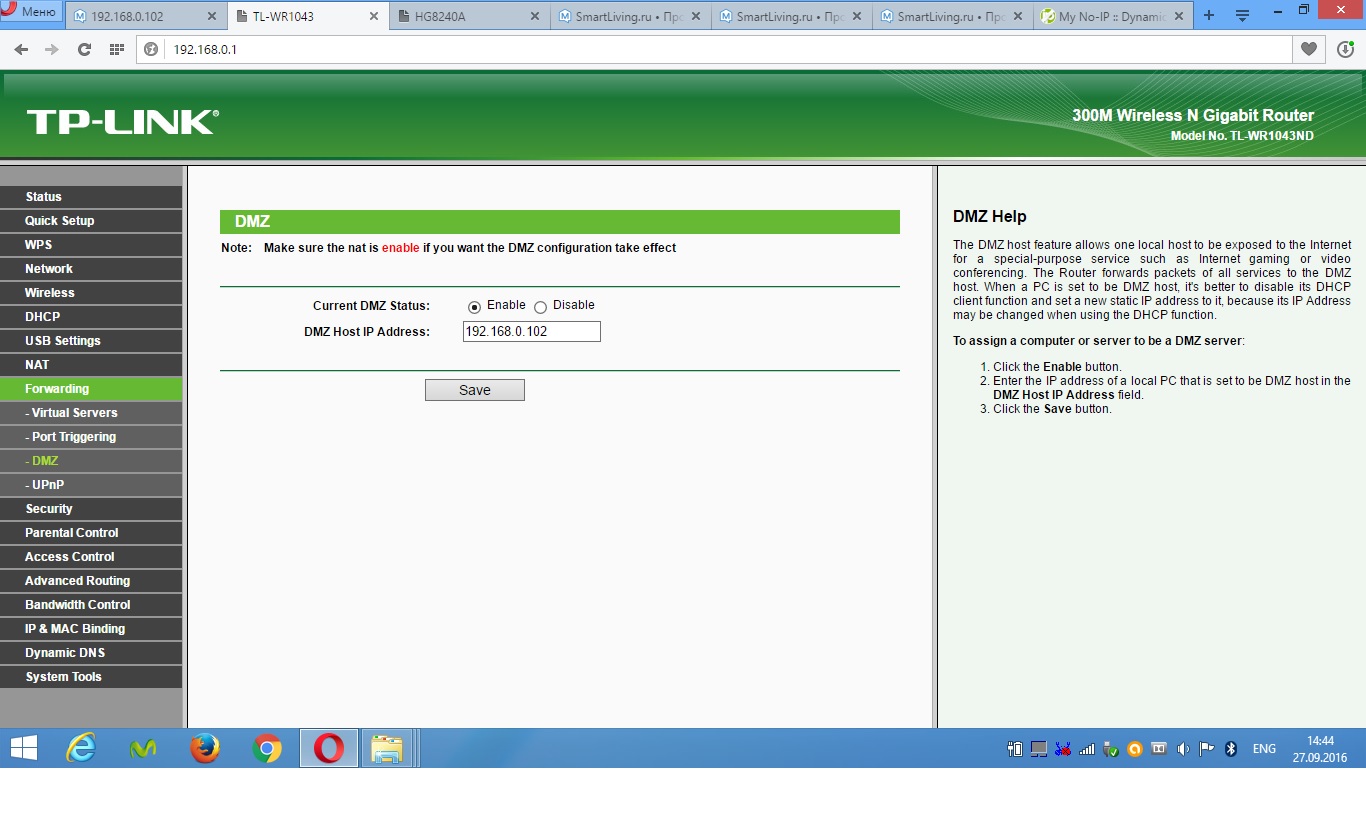Screen dimensions: 1366x816
Task: Select the TL-WR1043 tab
Action: 307,16
